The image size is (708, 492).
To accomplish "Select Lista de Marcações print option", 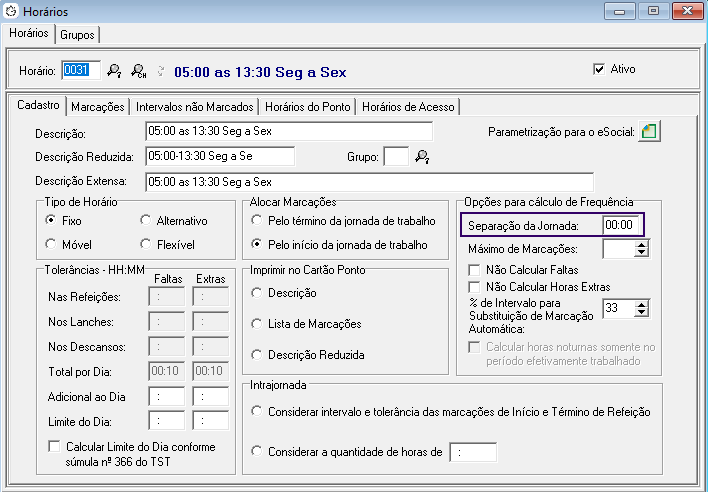I will click(258, 323).
